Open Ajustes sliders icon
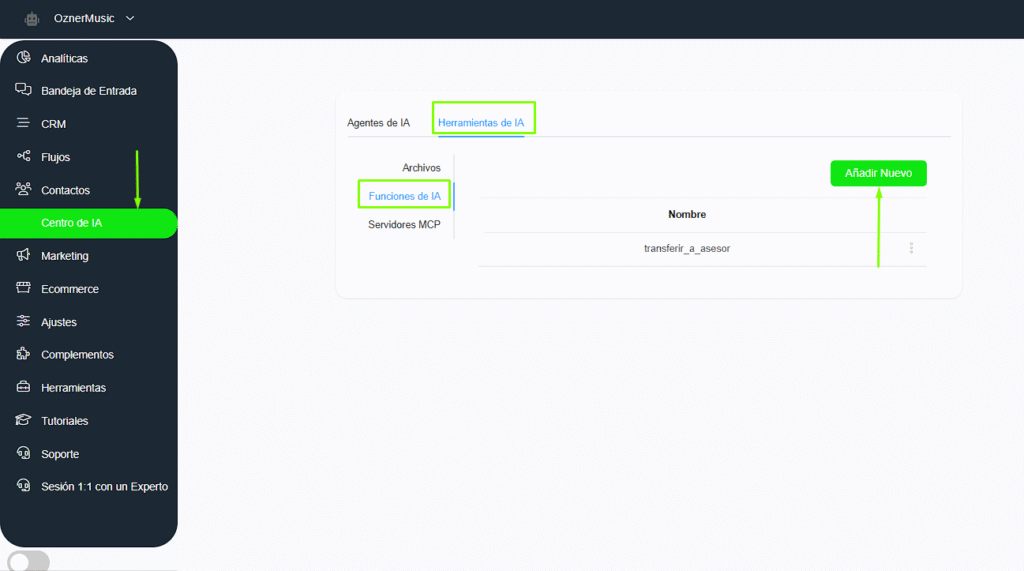Image resolution: width=1024 pixels, height=571 pixels. (24, 322)
